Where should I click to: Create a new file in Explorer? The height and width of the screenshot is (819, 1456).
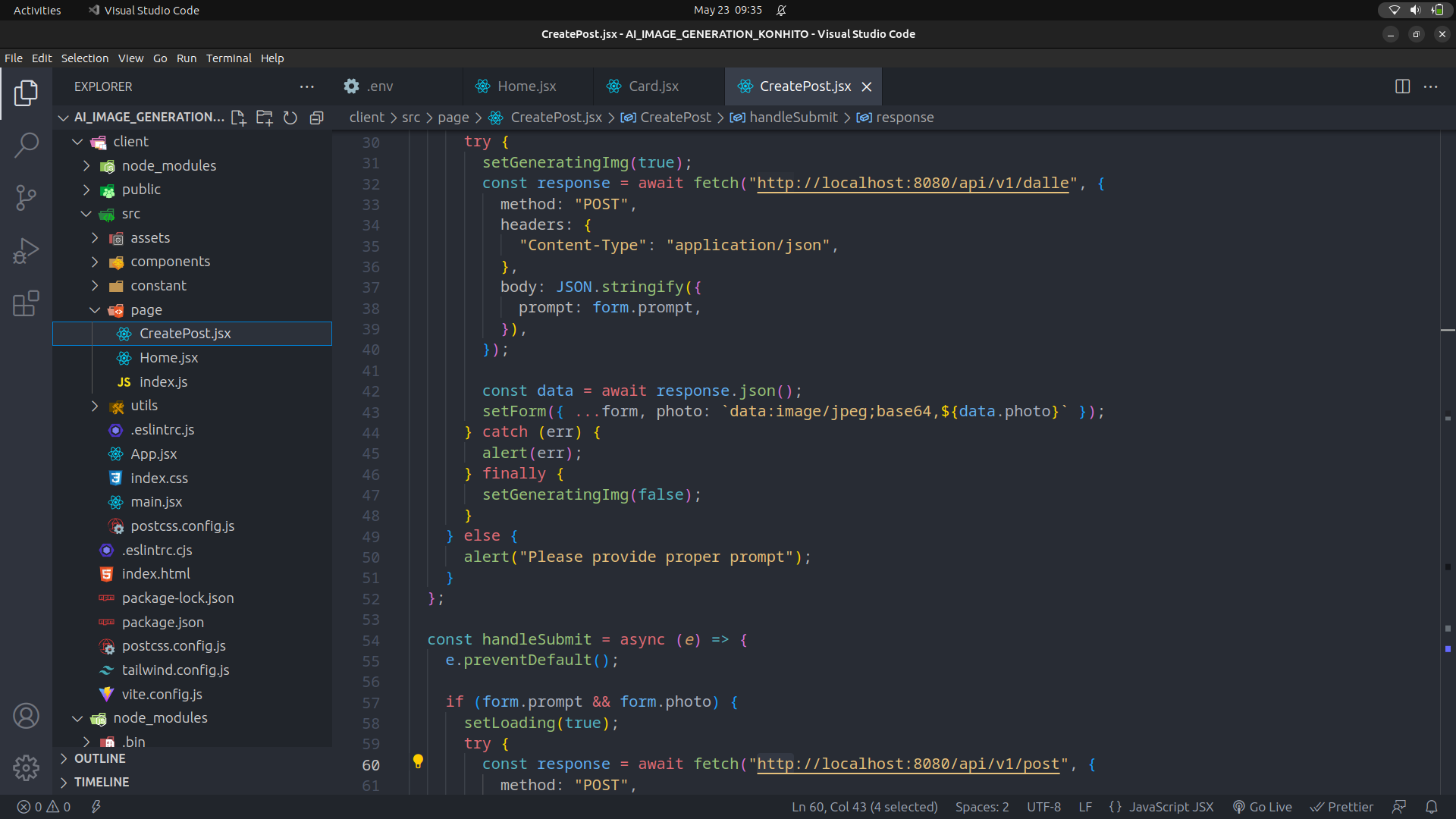[x=237, y=118]
